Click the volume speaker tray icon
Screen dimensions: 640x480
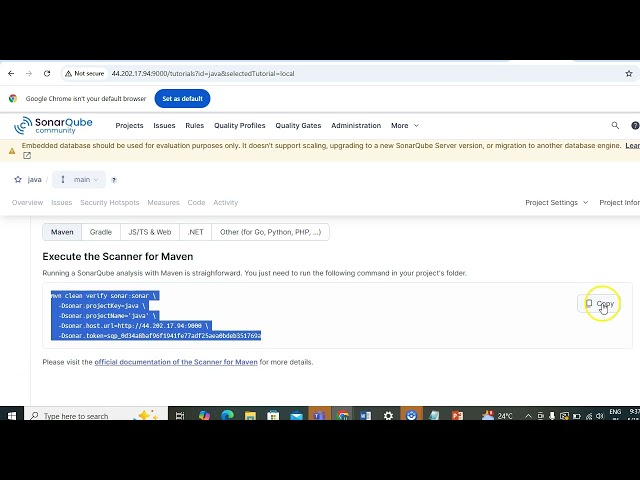click(600, 416)
